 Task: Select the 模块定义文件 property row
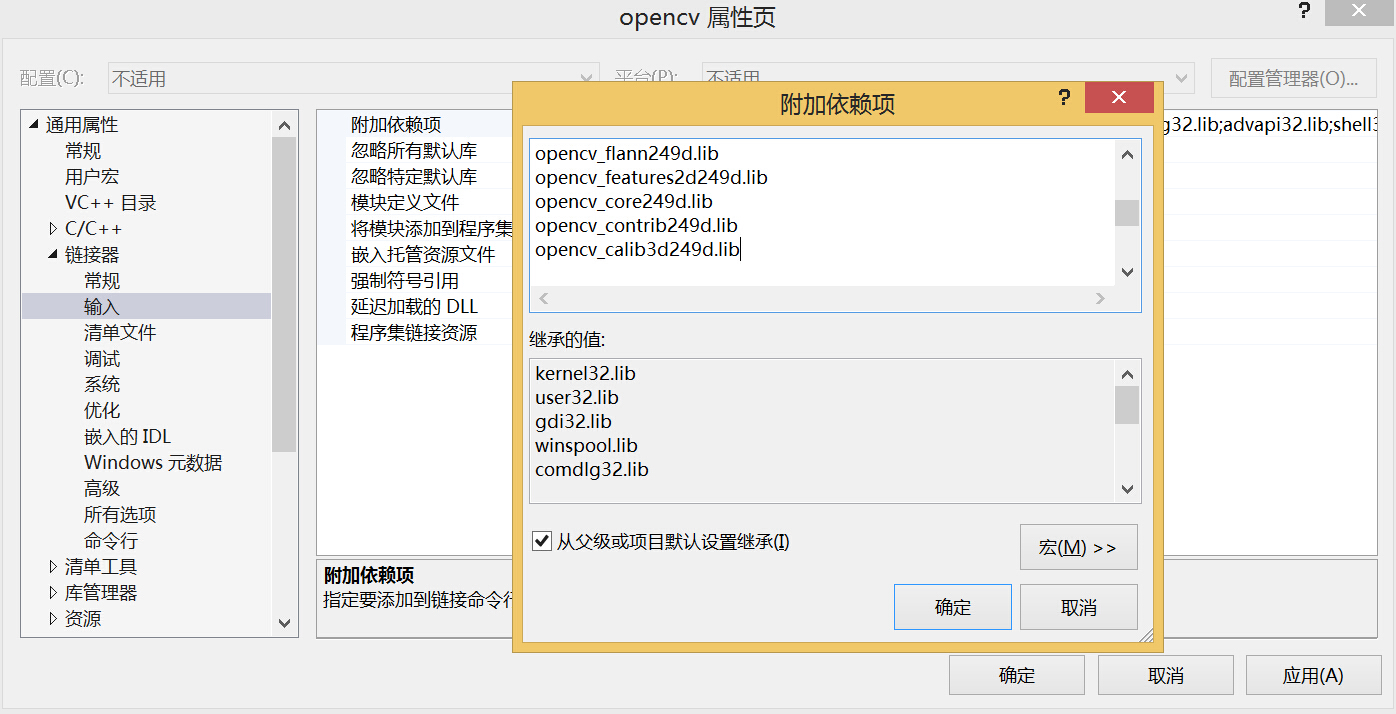pyautogui.click(x=405, y=203)
